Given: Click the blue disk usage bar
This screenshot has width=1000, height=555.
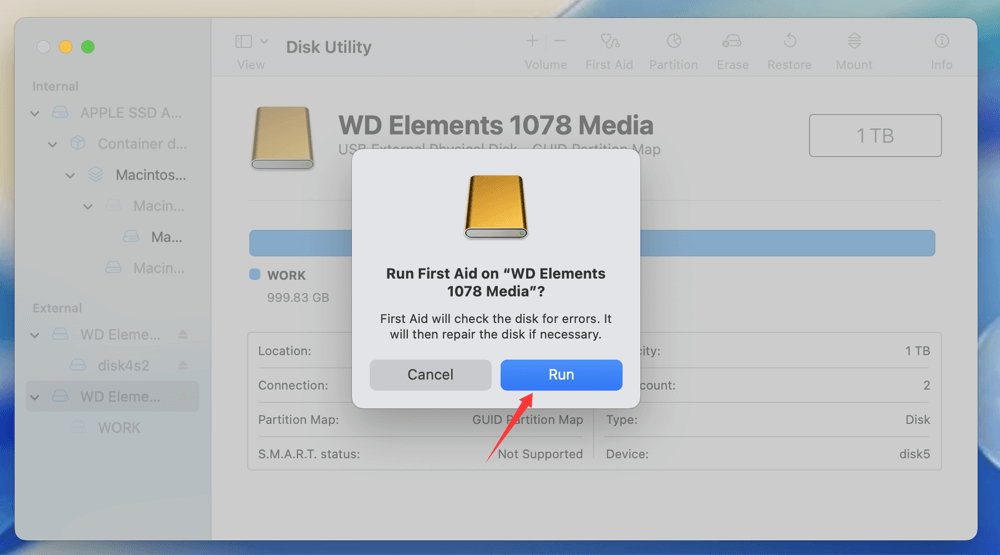Looking at the screenshot, I should [592, 243].
